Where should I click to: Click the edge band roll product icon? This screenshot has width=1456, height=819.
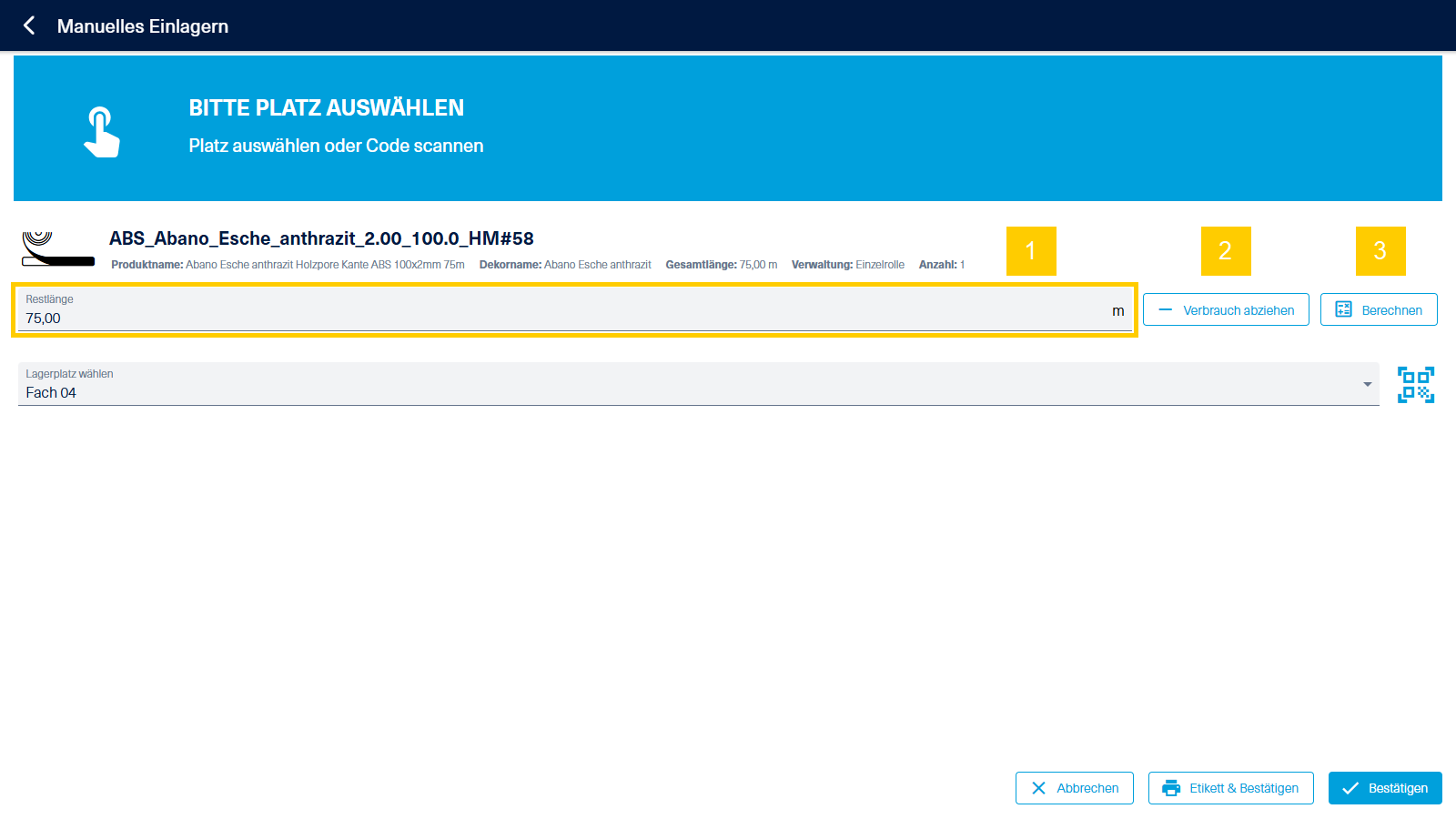click(57, 249)
